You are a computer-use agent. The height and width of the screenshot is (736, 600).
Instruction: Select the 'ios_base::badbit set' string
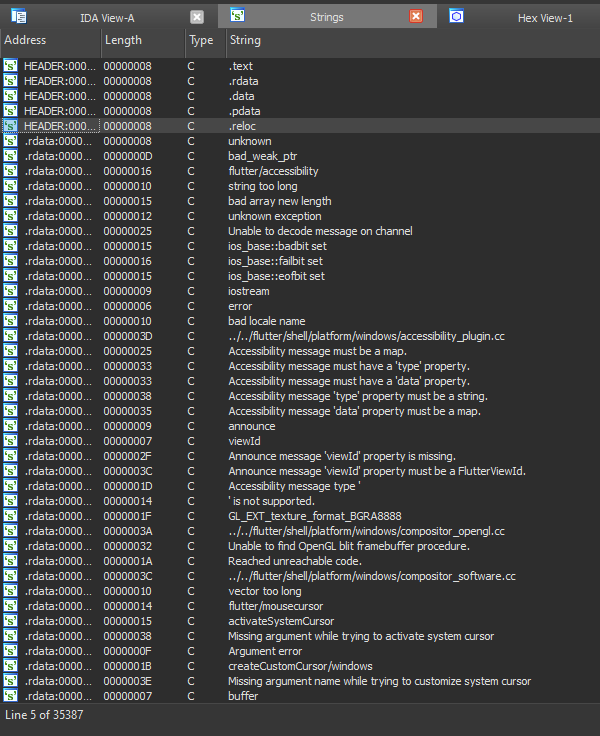point(277,246)
